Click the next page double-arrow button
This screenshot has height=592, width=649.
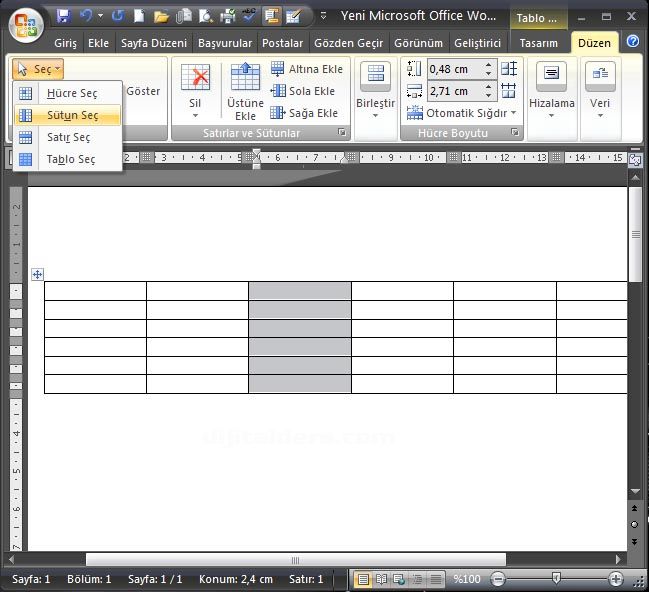click(635, 541)
